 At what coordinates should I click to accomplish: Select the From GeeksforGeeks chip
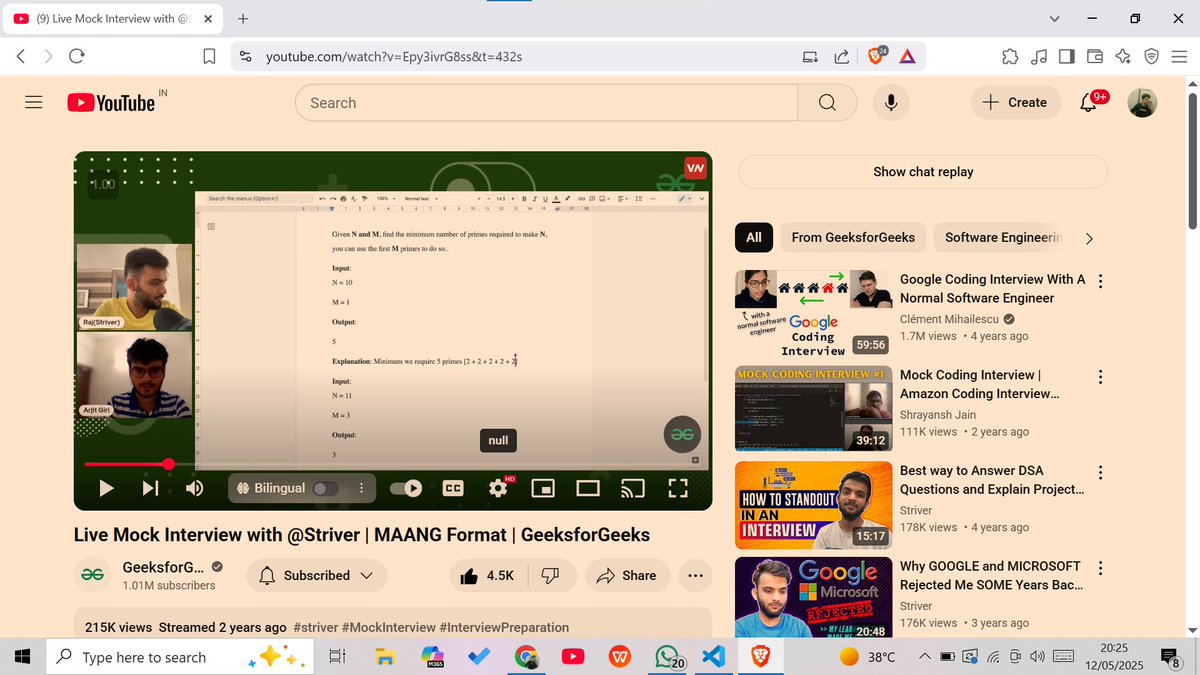853,237
